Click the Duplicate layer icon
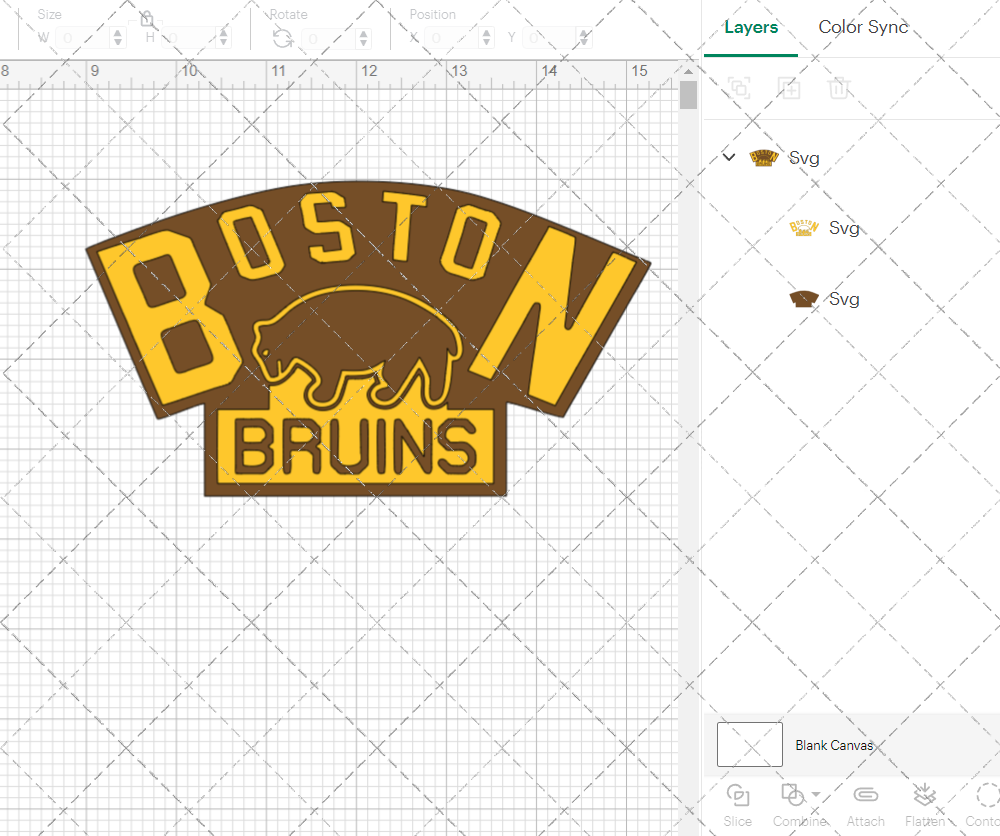Image resolution: width=1000 pixels, height=836 pixels. 789,88
